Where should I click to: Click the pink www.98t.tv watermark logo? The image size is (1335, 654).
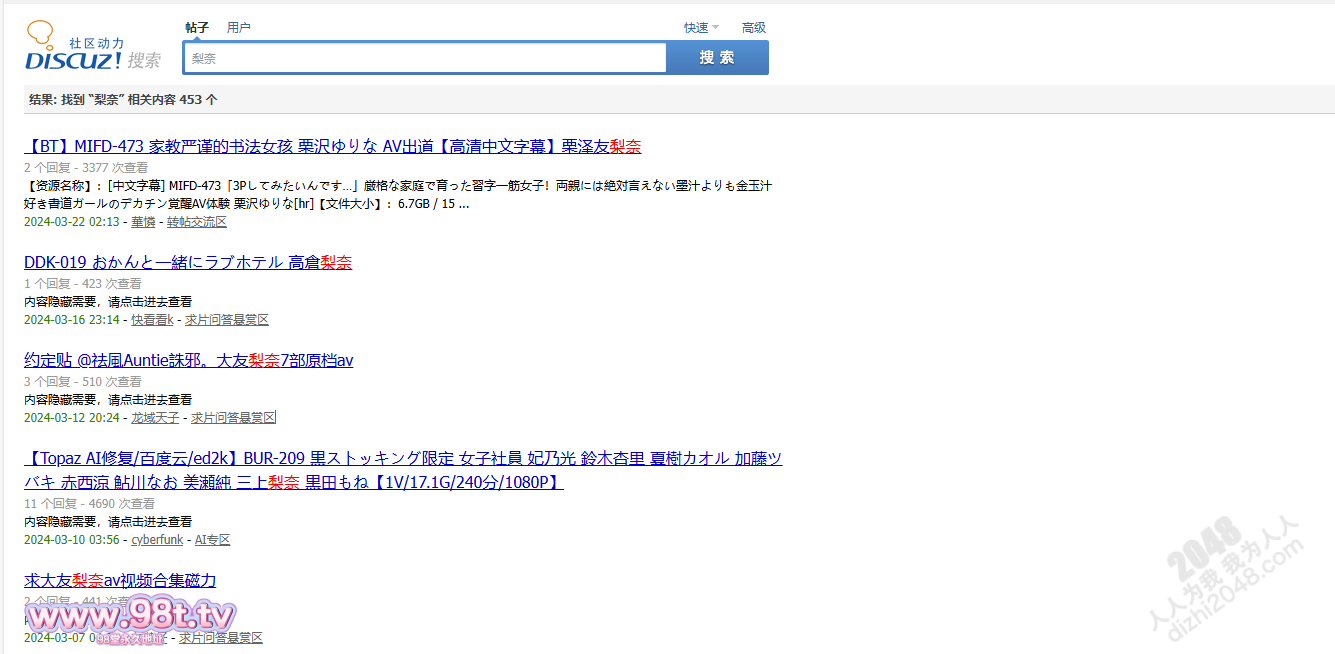(130, 616)
